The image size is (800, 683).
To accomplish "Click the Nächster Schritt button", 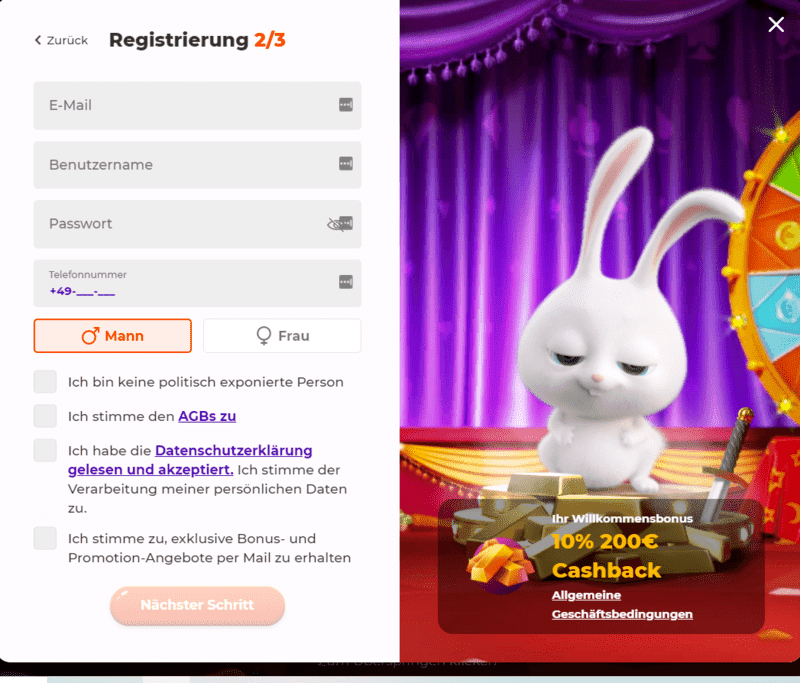I will [x=197, y=605].
